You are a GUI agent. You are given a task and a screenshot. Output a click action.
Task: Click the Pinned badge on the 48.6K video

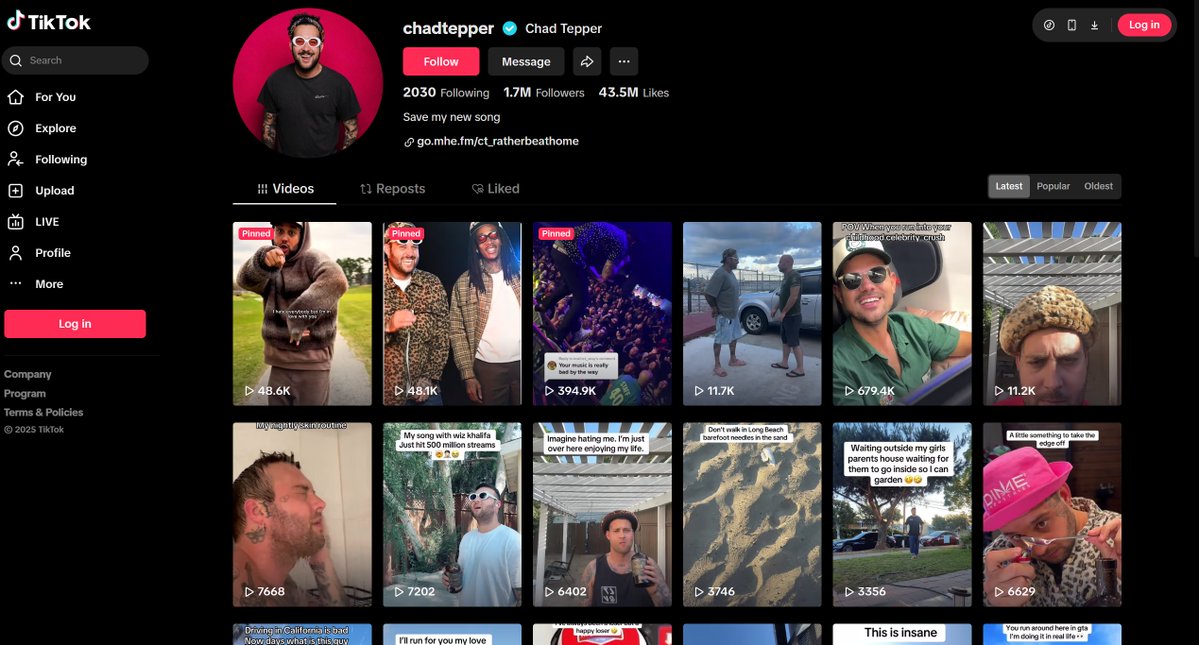point(255,234)
